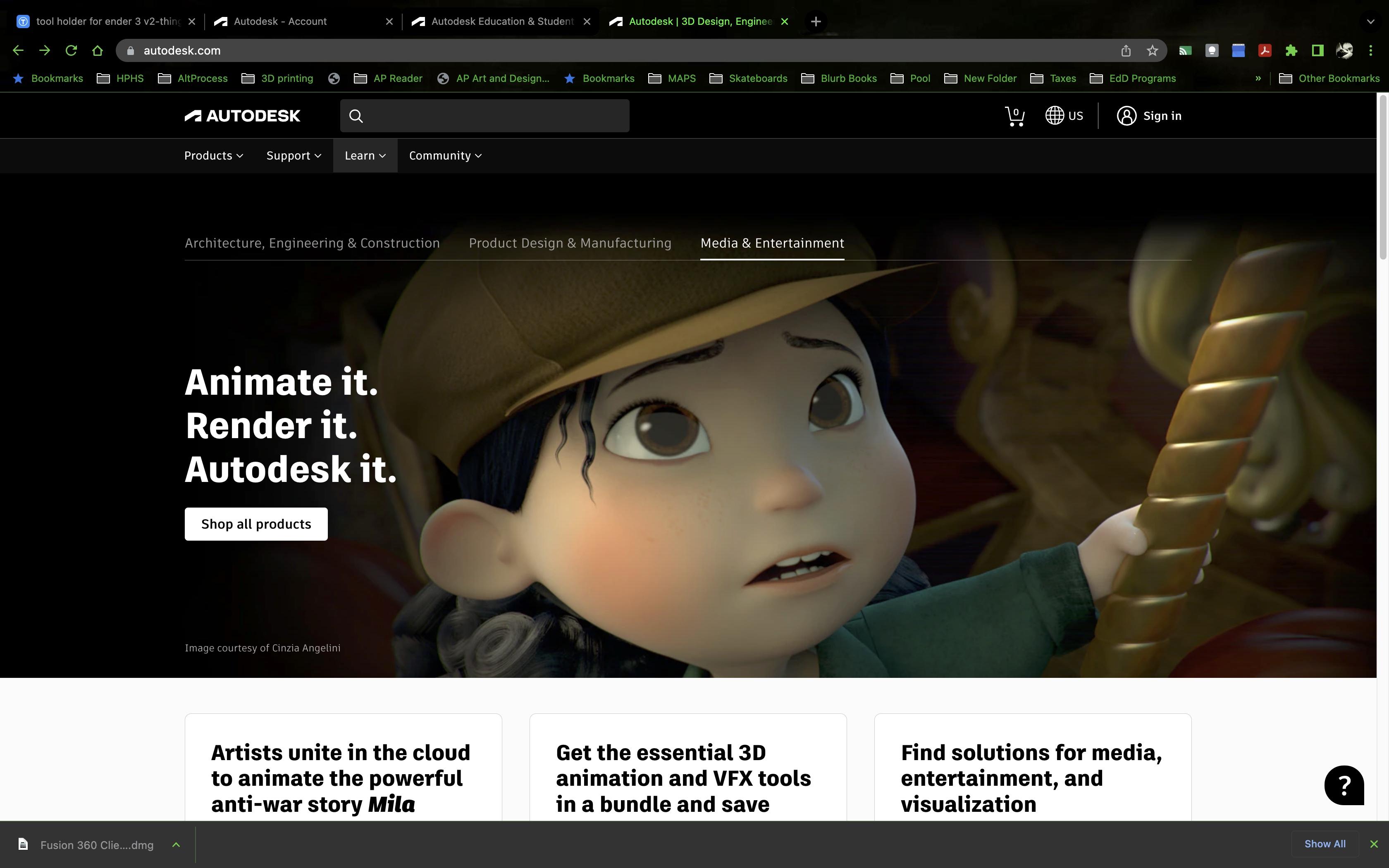Show more bookmarks with the double chevron
Screen dimensions: 1389x868
pyautogui.click(x=1258, y=78)
